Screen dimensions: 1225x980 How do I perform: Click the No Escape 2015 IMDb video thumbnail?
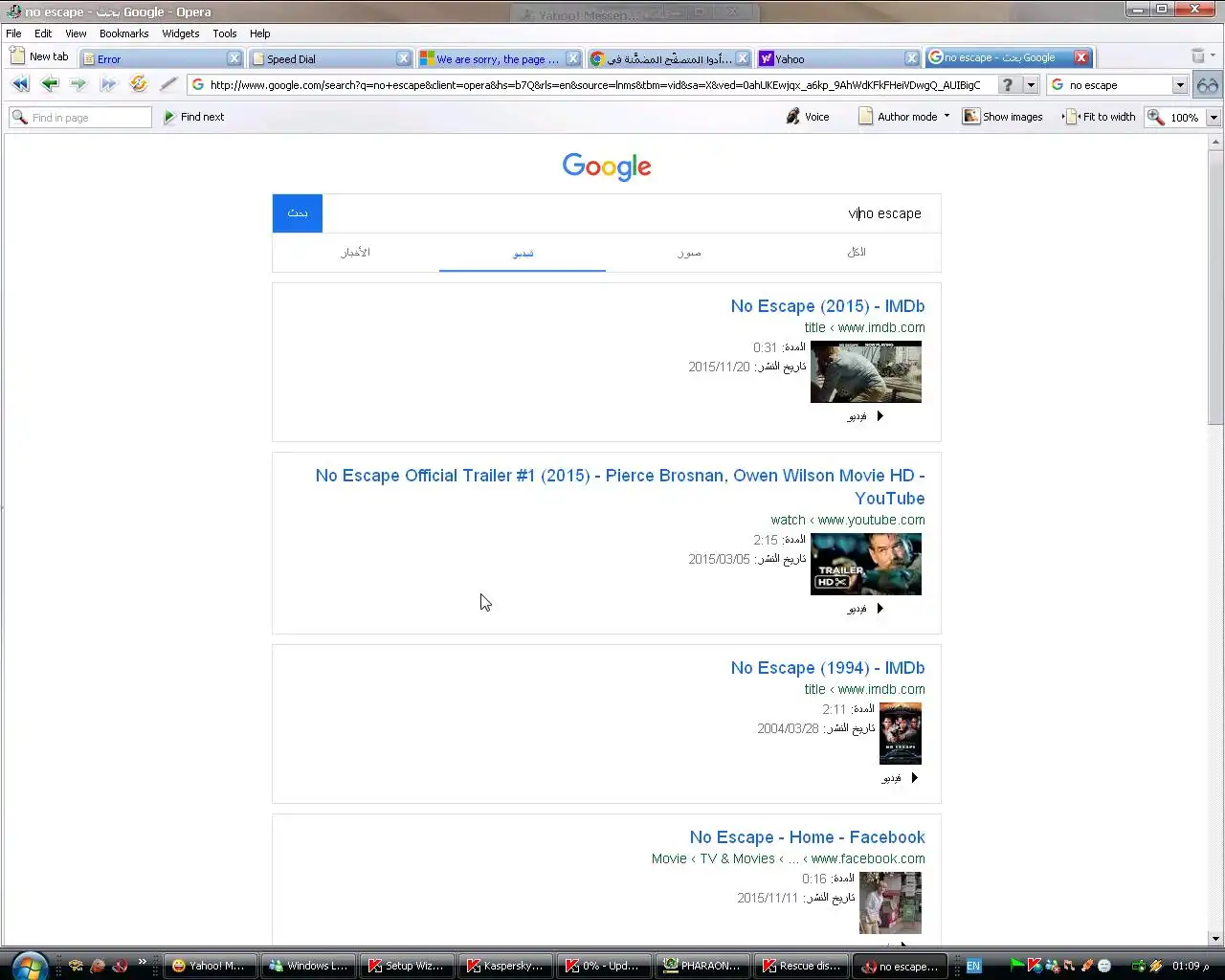click(866, 371)
